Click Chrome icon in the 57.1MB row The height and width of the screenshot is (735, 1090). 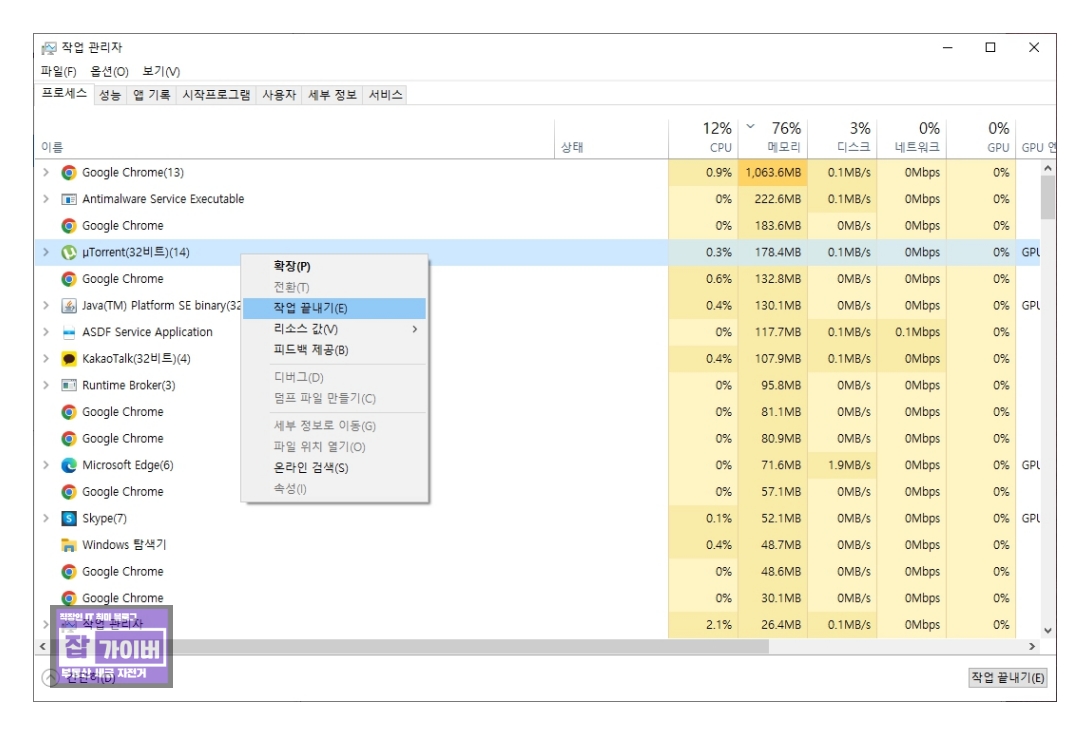[x=69, y=492]
